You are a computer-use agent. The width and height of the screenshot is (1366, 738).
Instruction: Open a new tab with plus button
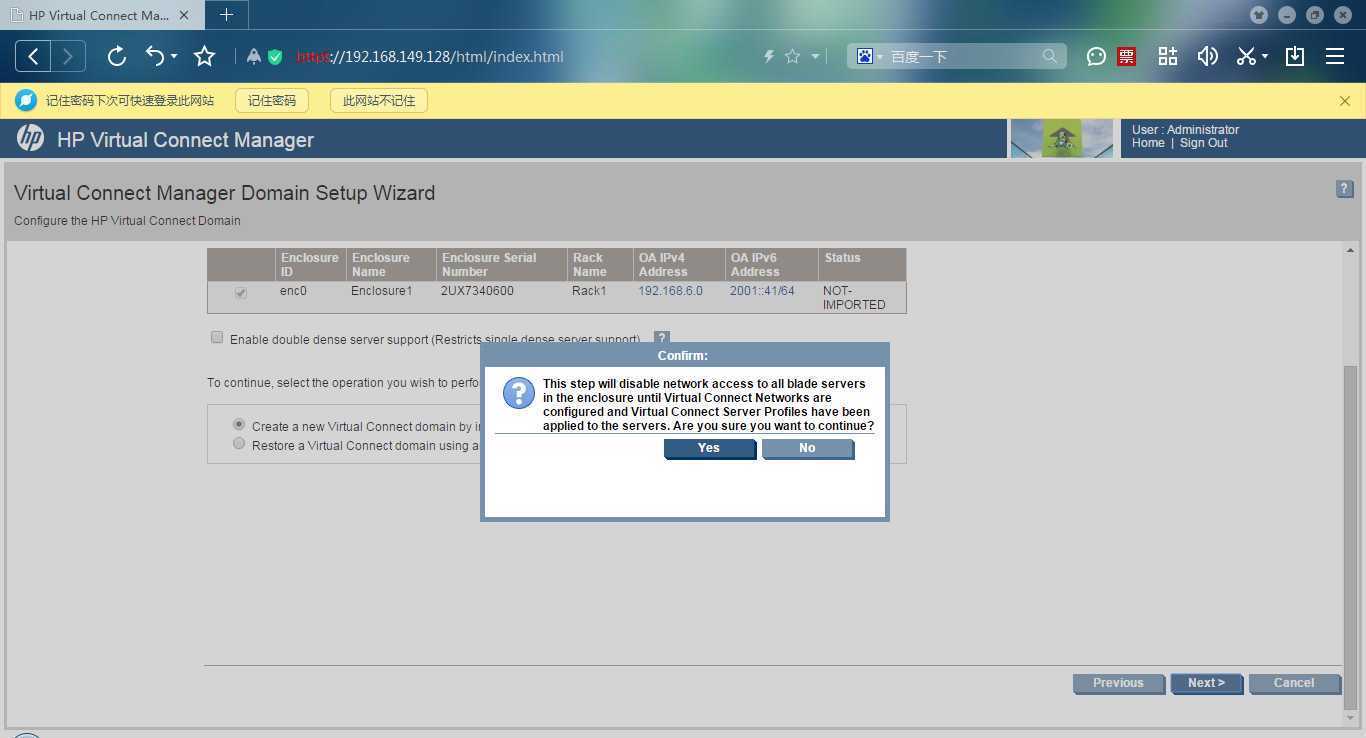click(x=227, y=15)
